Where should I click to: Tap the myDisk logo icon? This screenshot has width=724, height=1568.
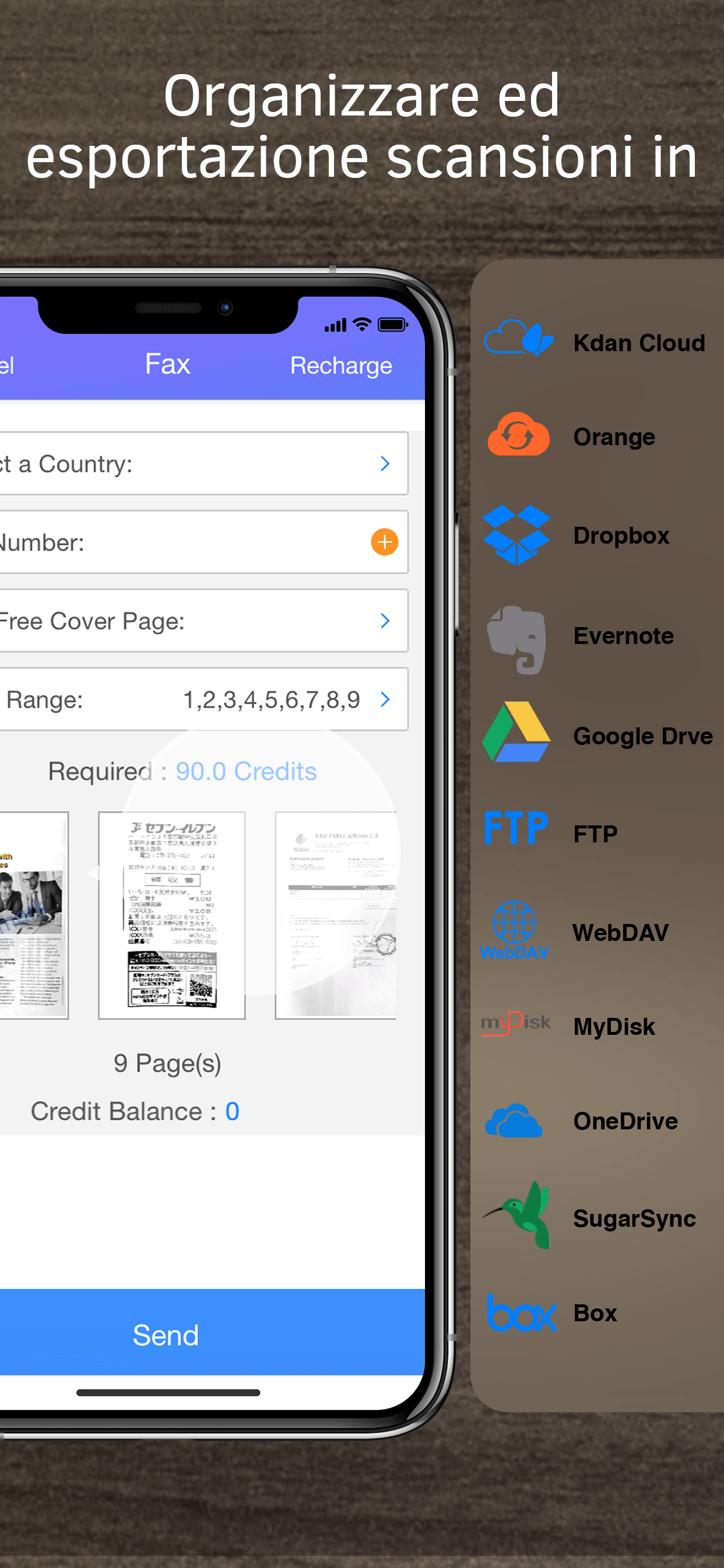pyautogui.click(x=516, y=1023)
